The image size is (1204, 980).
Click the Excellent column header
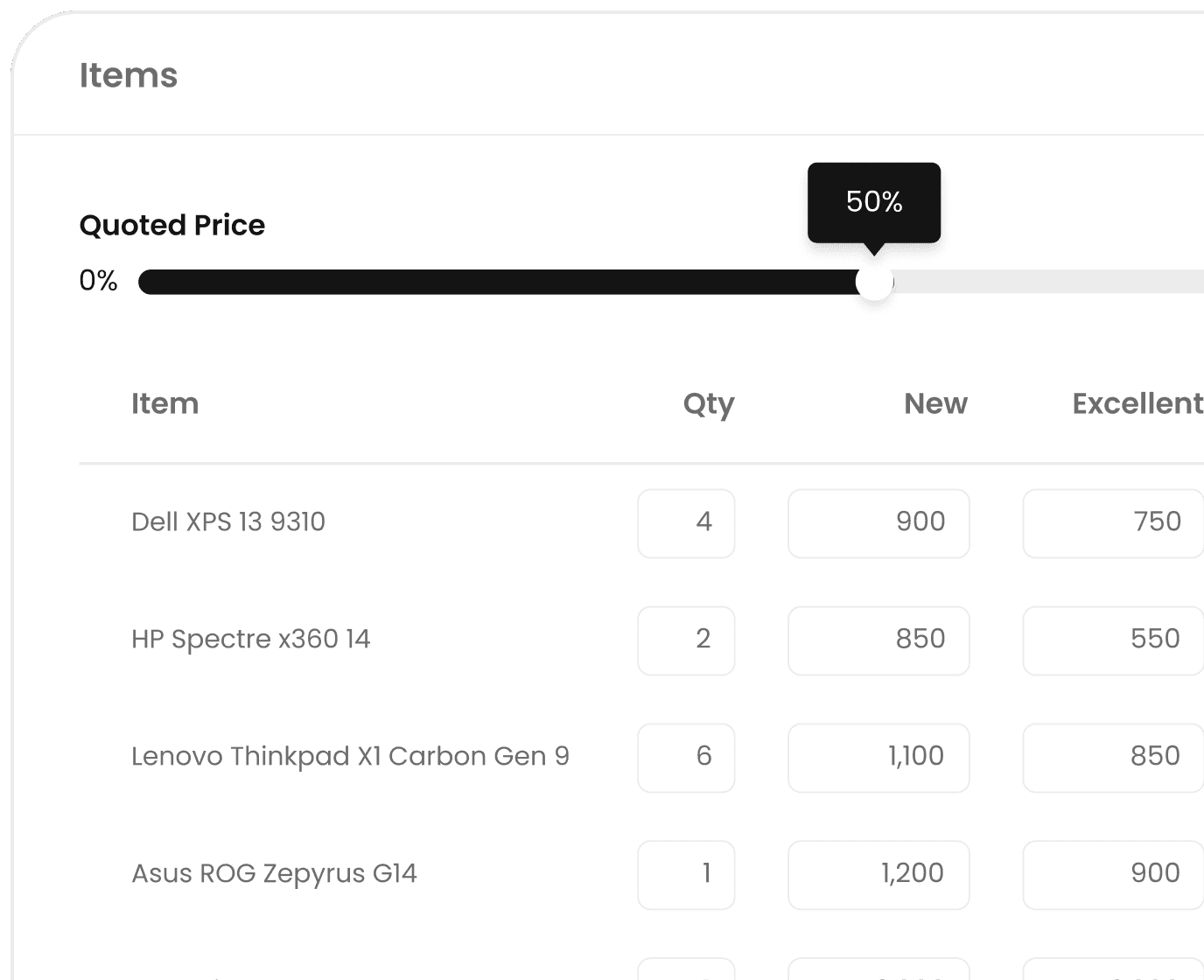1137,403
